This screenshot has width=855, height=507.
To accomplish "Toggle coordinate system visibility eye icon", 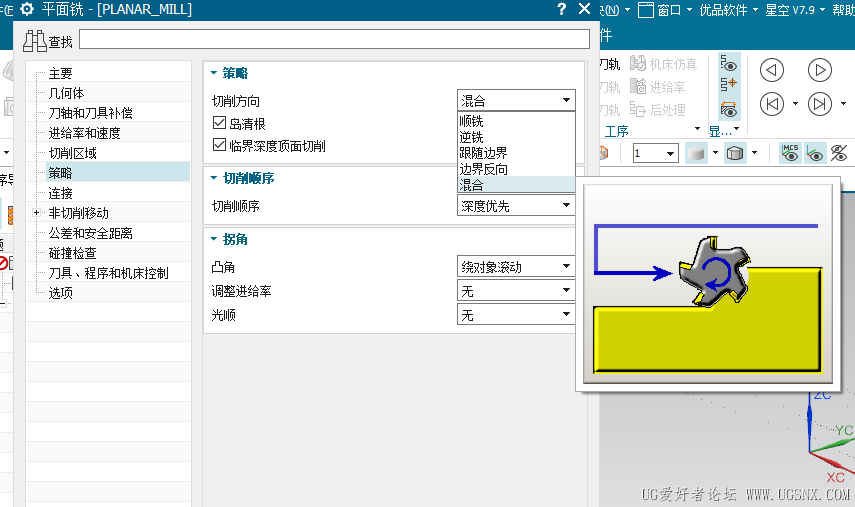I will tap(815, 154).
